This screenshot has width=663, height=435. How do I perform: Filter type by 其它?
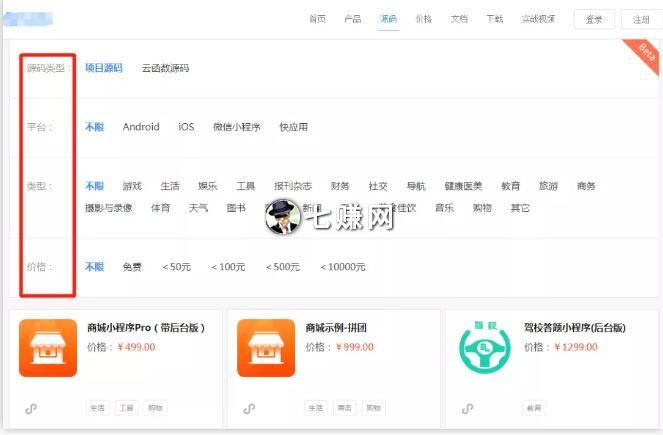pos(520,208)
